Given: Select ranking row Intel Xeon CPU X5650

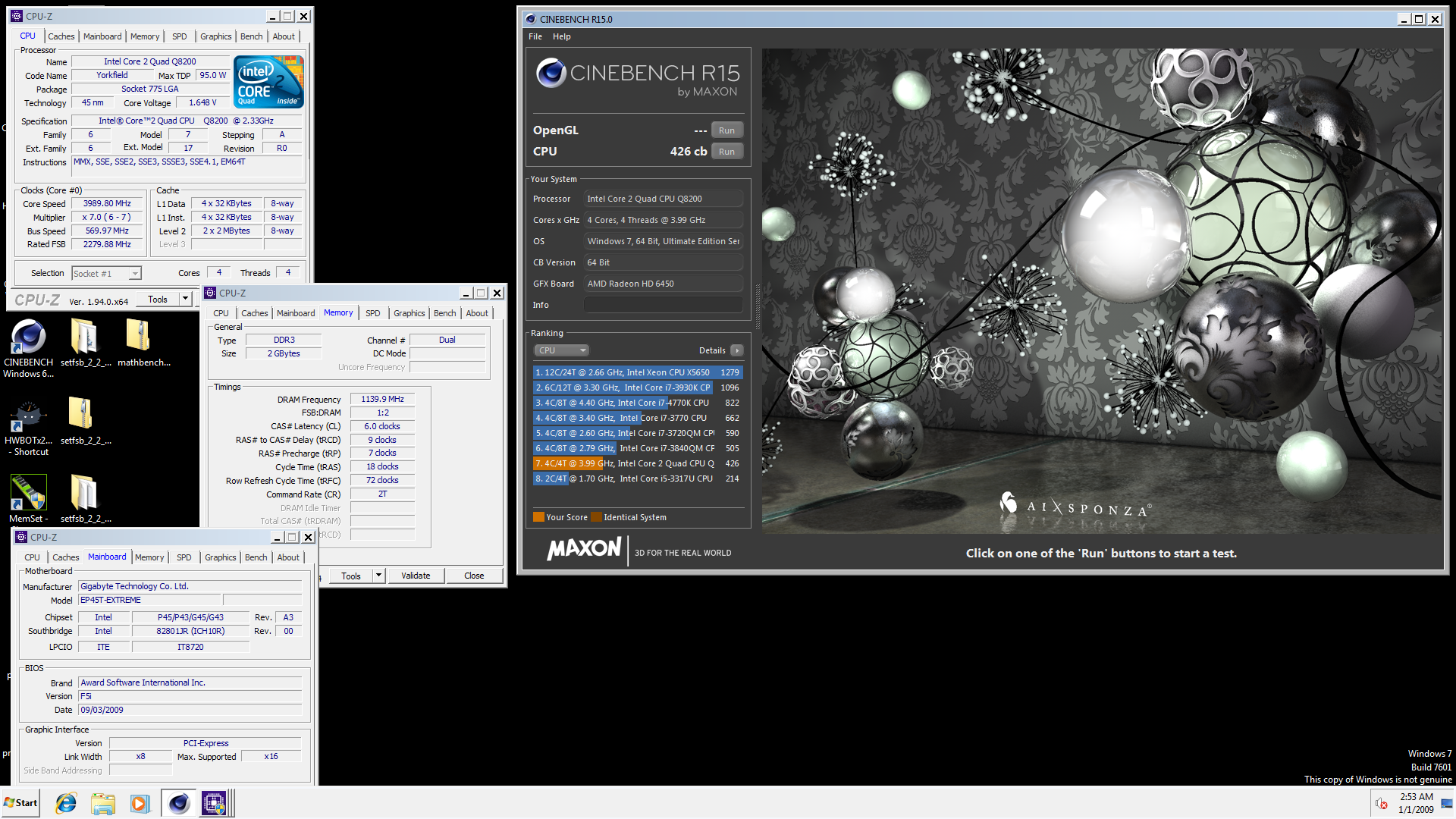Looking at the screenshot, I should [x=638, y=372].
